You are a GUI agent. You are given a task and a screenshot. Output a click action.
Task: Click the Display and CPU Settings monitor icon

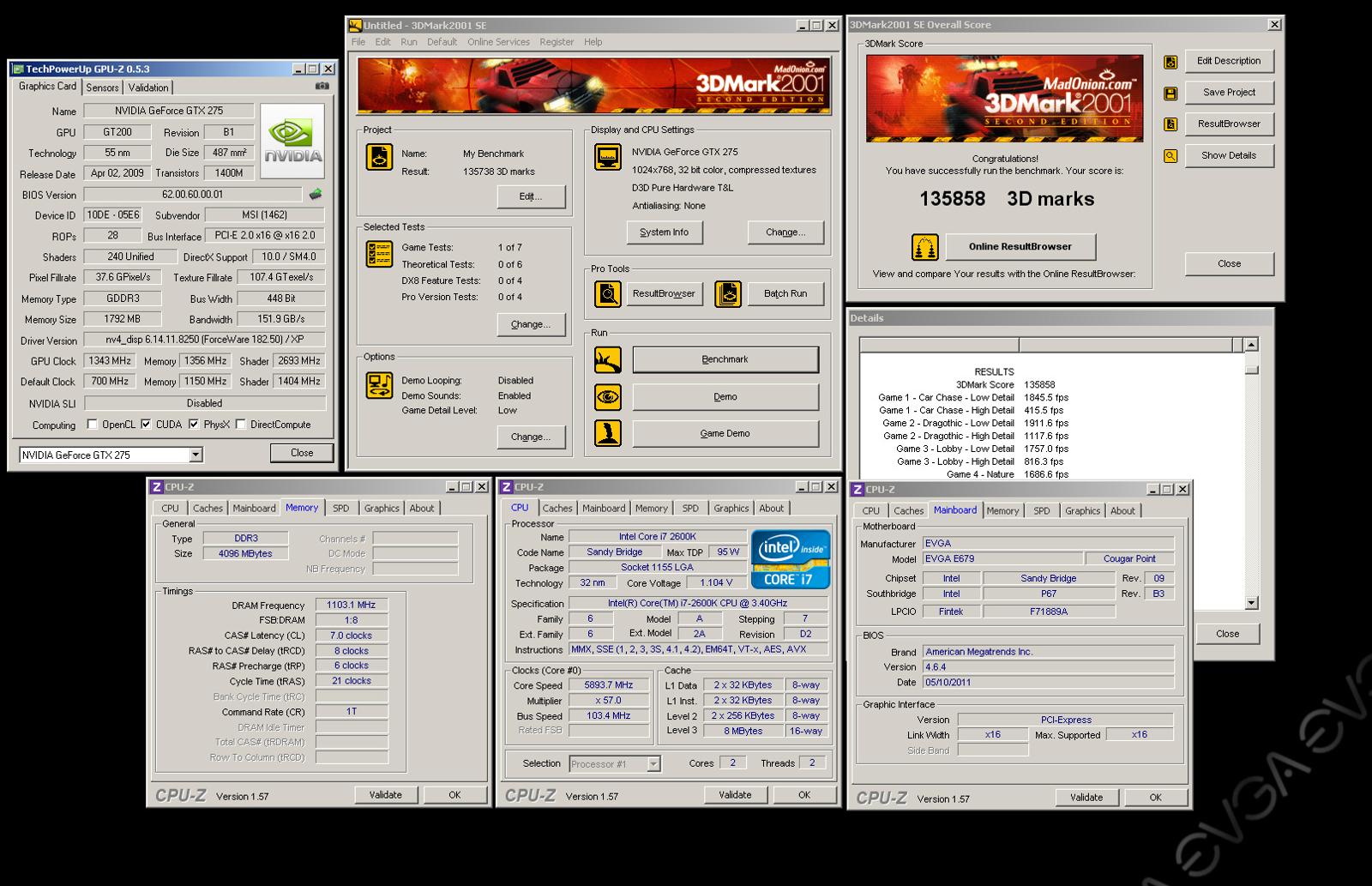[608, 157]
